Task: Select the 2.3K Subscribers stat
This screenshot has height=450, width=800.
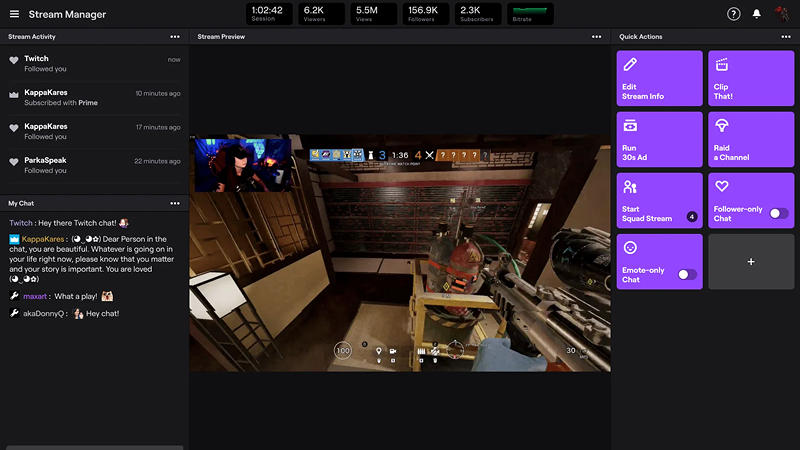Action: [478, 14]
